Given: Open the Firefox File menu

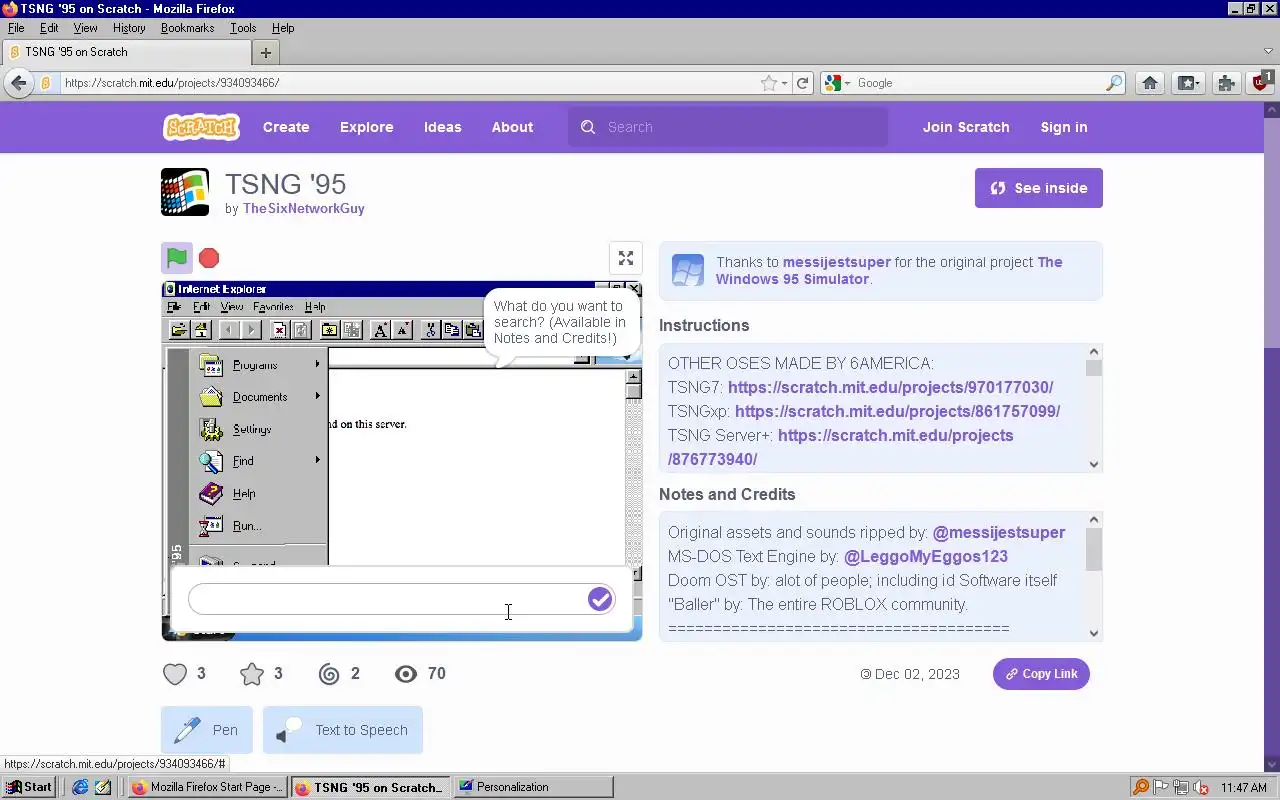Looking at the screenshot, I should tap(16, 28).
